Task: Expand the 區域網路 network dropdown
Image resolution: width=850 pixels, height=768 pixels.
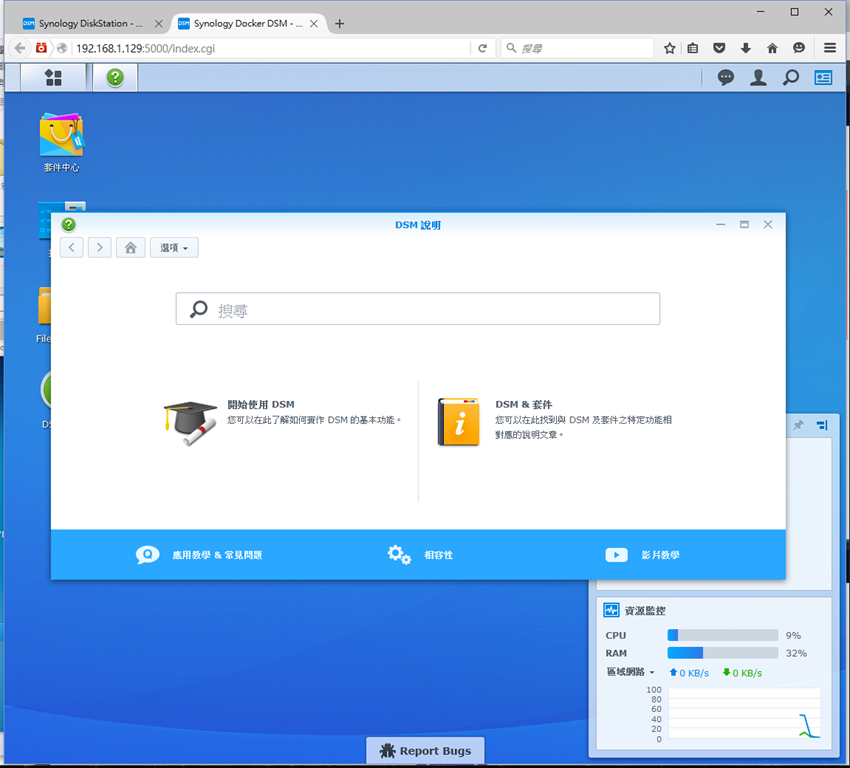Action: [630, 672]
